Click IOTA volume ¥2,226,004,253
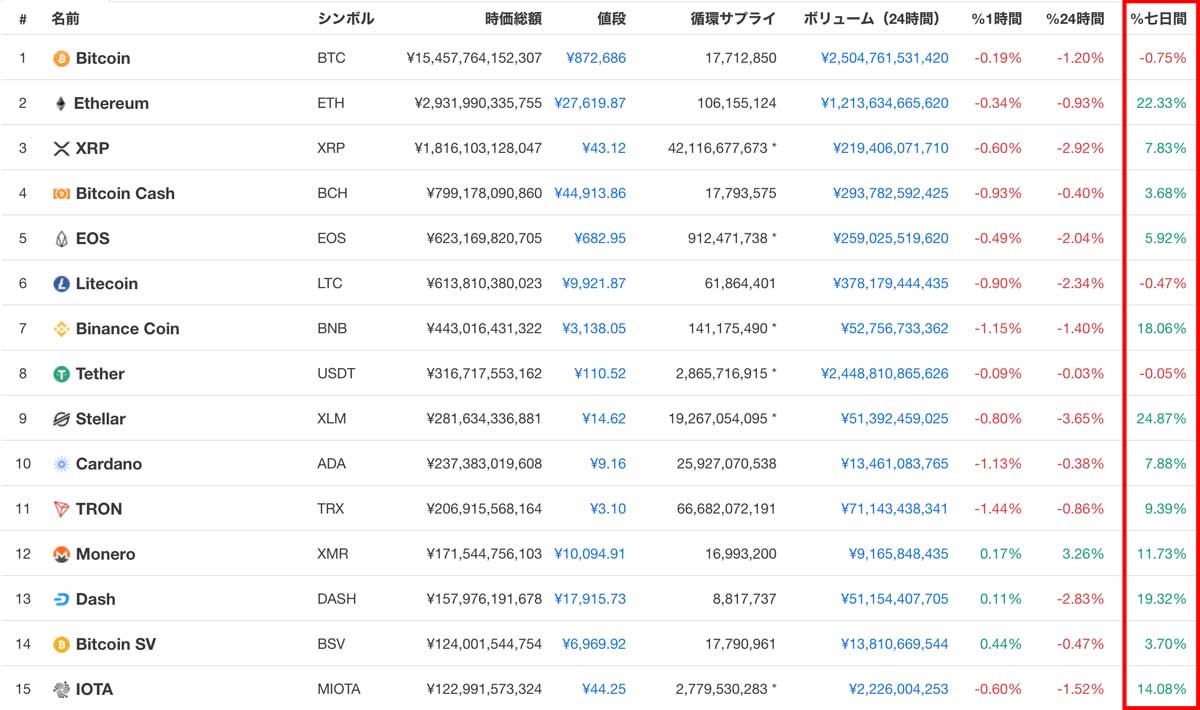This screenshot has height=710, width=1200. click(899, 689)
